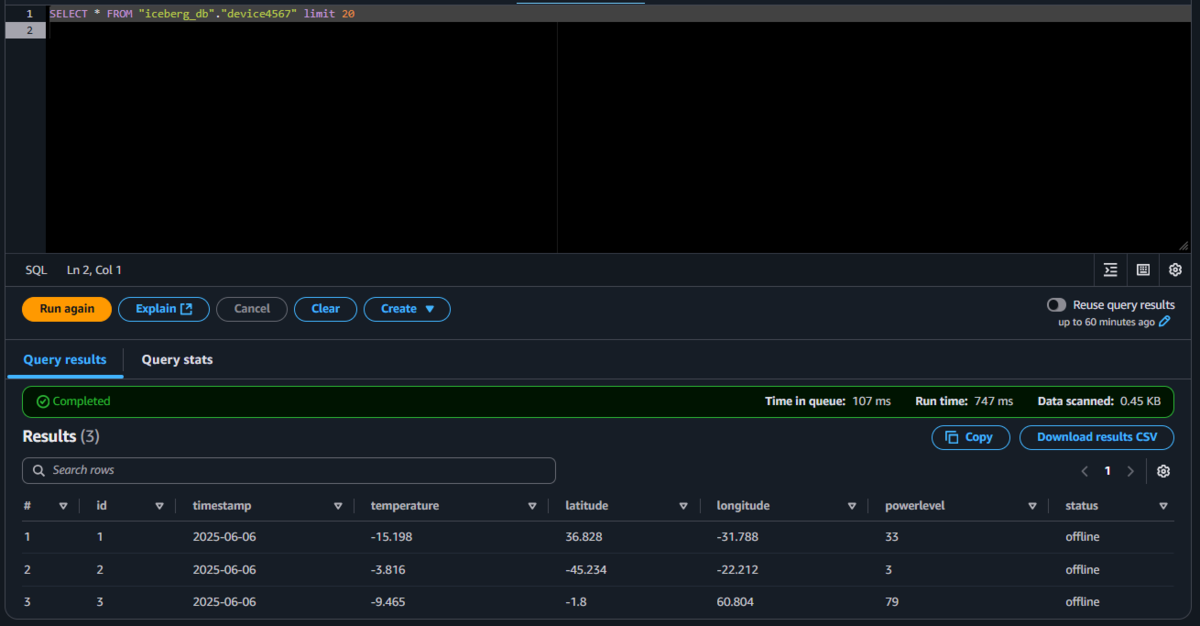This screenshot has width=1200, height=626.
Task: Click the Data scanned 0.45 KB label
Action: (x=1099, y=401)
